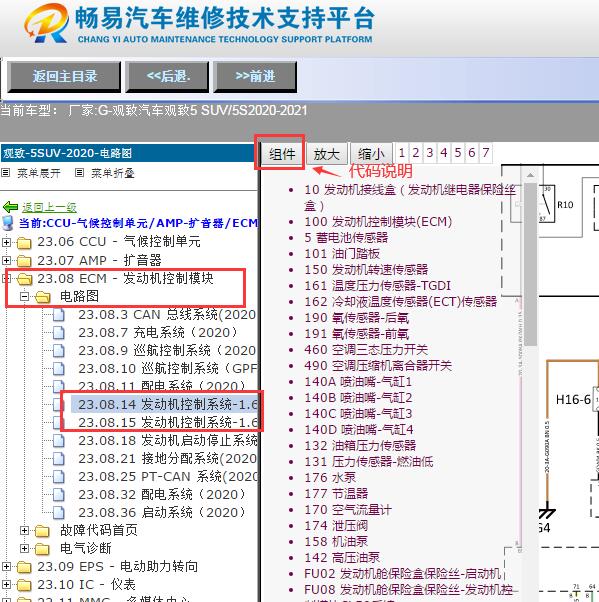
Task: Expand 23.10 IC tree node
Action: 6,584
